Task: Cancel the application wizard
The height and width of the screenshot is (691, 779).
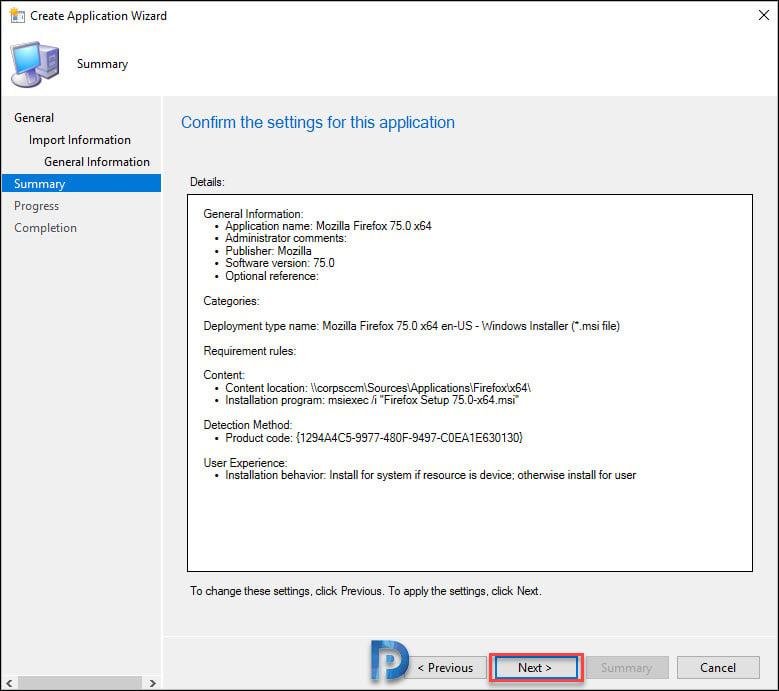Action: (717, 668)
